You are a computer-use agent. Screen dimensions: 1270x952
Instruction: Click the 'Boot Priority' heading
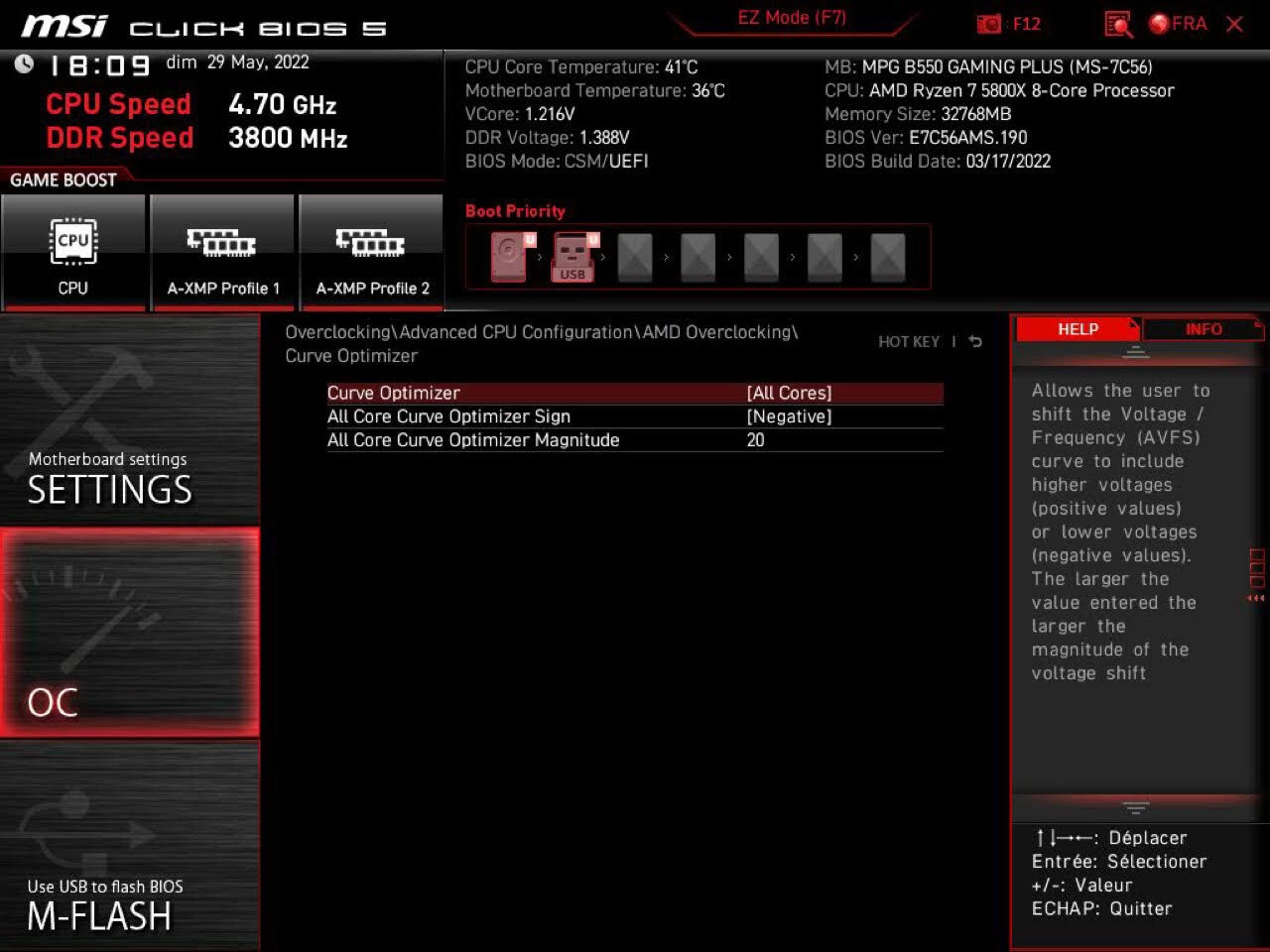click(515, 211)
